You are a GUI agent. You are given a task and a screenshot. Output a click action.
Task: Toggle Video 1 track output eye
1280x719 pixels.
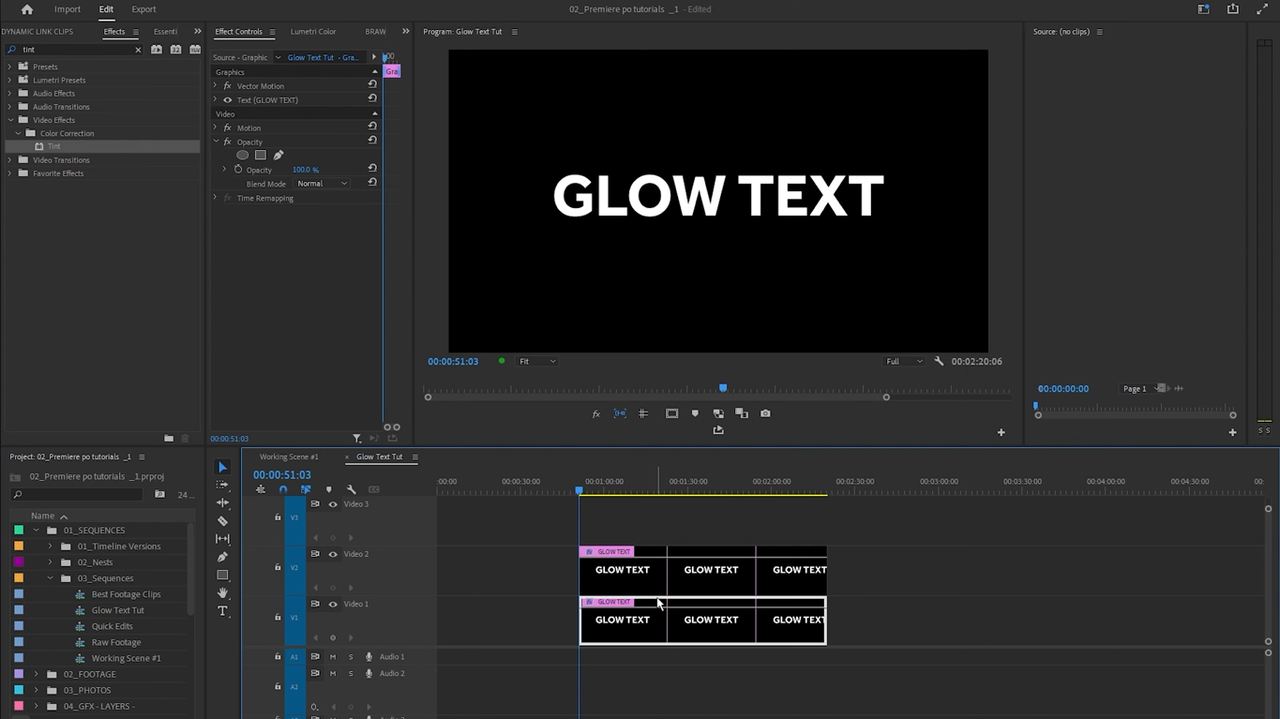(333, 604)
